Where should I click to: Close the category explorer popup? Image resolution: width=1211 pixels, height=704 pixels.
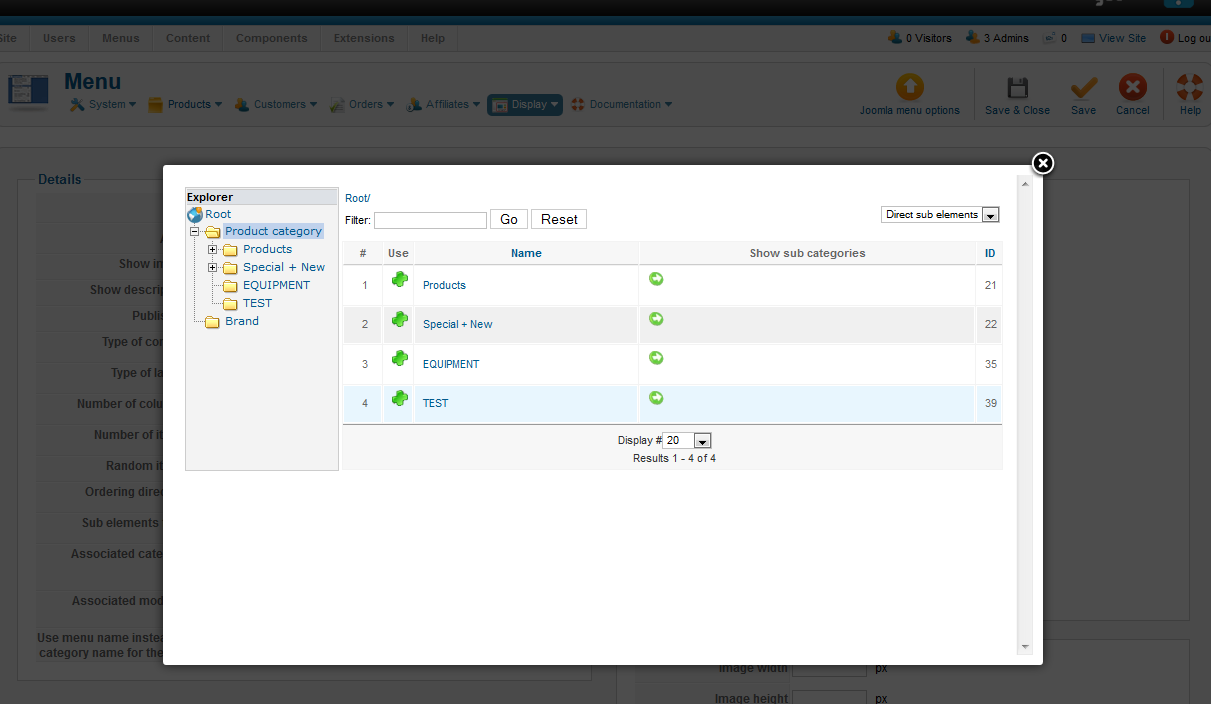tap(1042, 163)
